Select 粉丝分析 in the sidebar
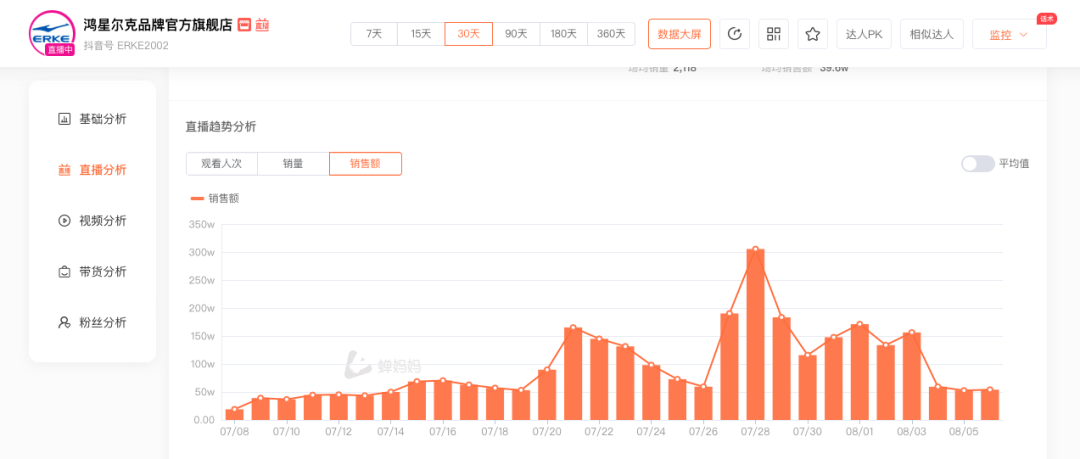Screen dimensions: 1080x459 (x=92, y=323)
